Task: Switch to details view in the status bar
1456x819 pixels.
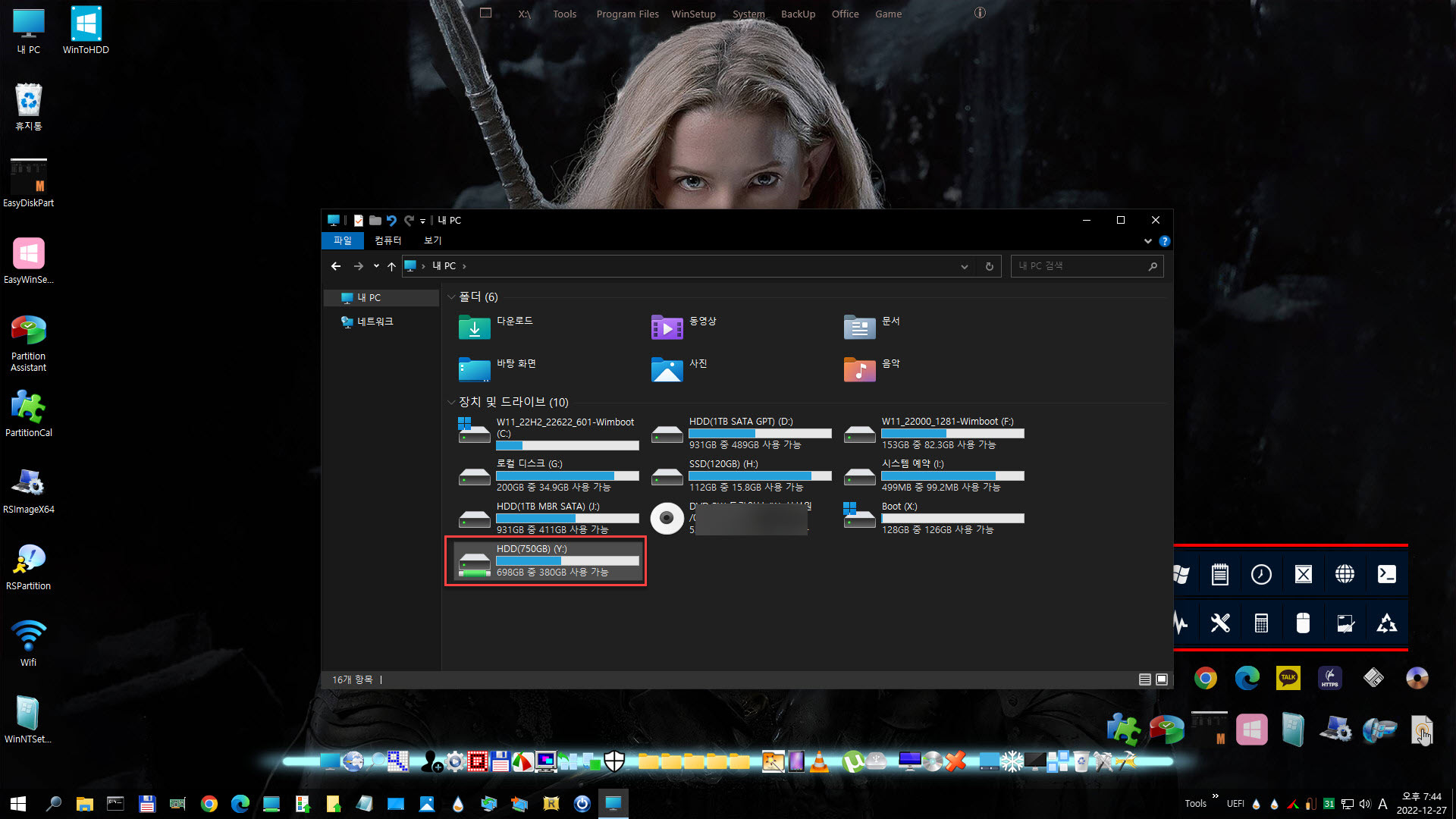Action: tap(1144, 679)
